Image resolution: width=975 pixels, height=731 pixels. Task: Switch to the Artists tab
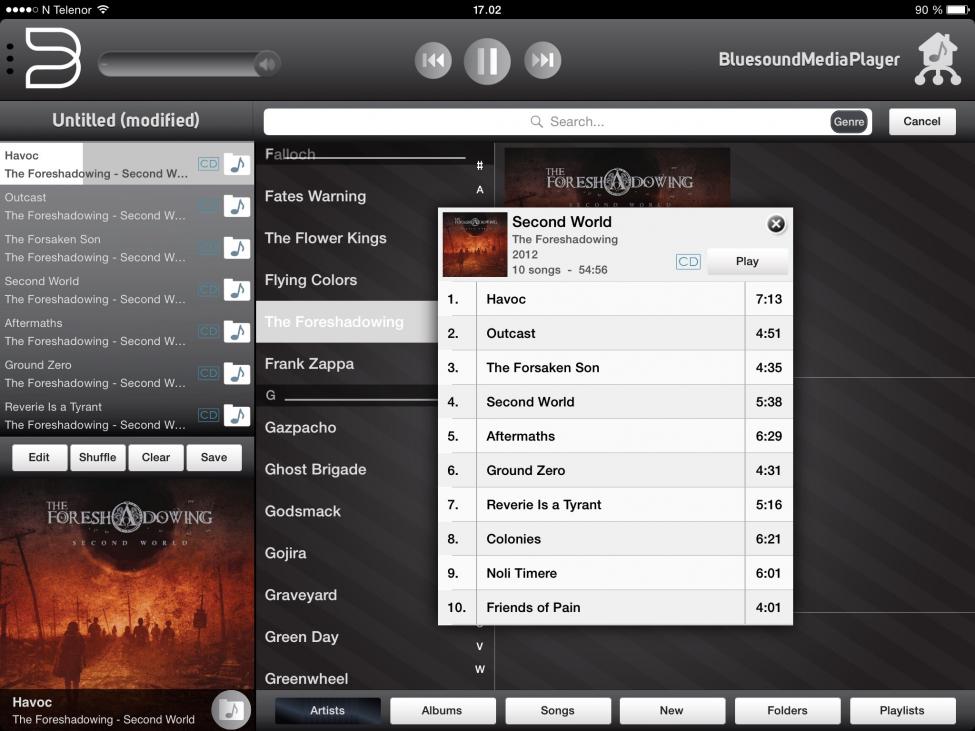pyautogui.click(x=328, y=710)
